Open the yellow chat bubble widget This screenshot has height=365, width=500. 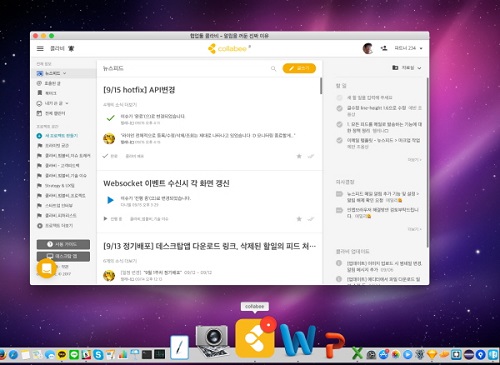point(46,268)
